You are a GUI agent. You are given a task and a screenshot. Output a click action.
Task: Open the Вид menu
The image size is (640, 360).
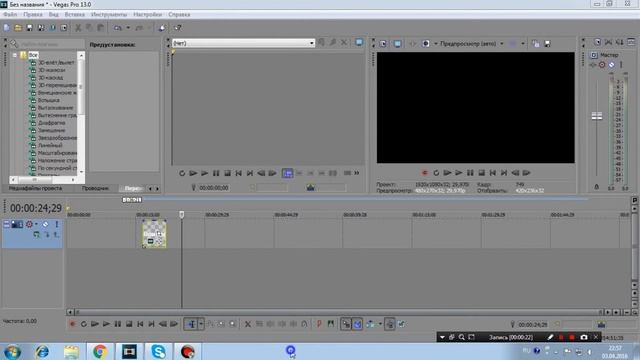point(53,14)
